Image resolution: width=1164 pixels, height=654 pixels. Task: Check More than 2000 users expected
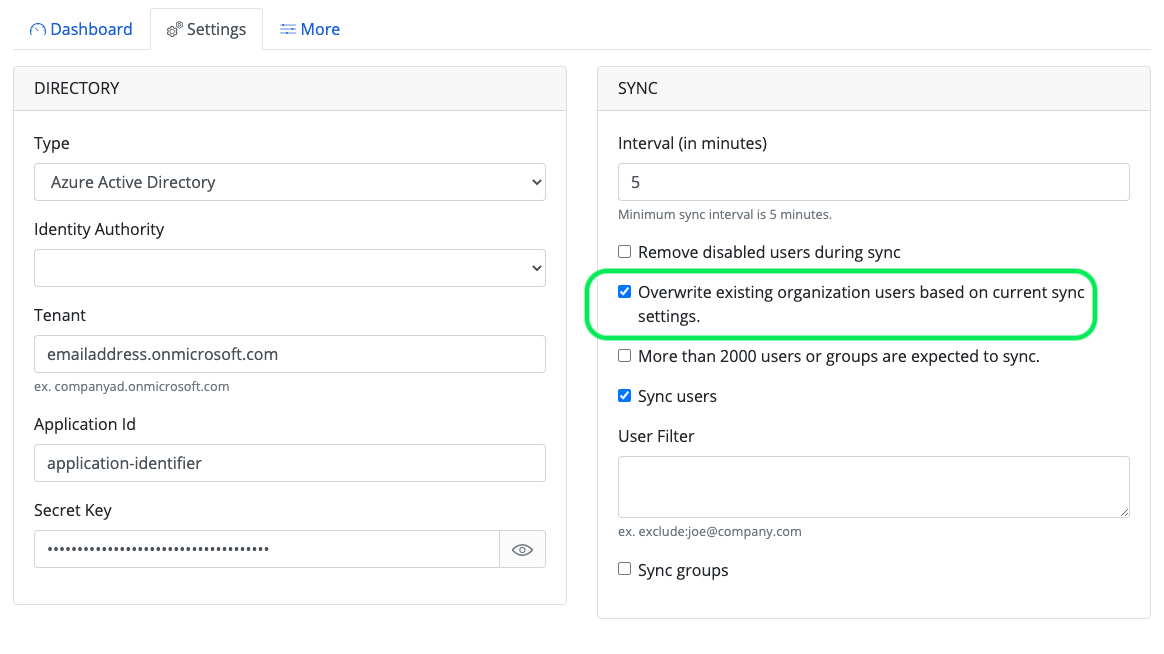(x=624, y=356)
